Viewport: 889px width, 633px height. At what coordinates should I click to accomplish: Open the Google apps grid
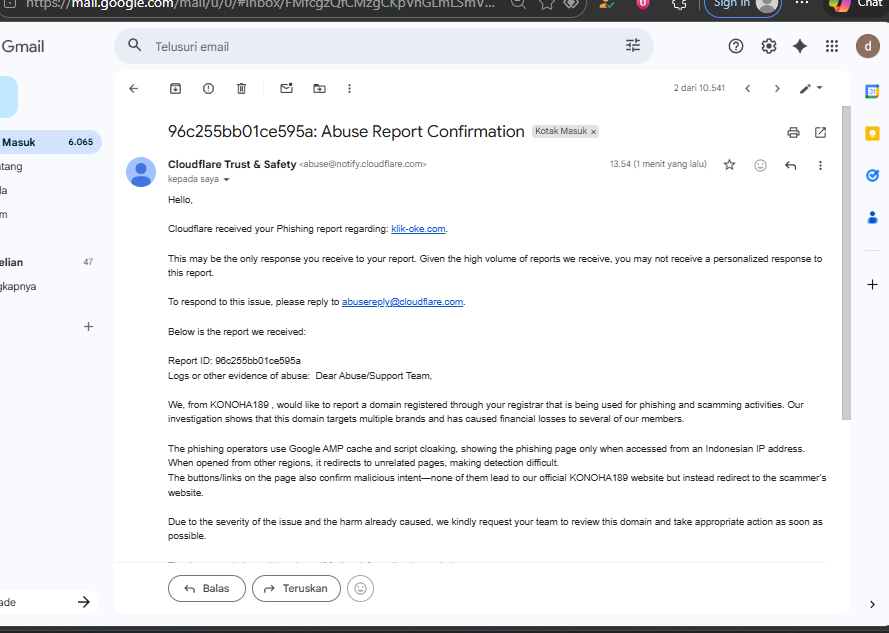pos(832,46)
